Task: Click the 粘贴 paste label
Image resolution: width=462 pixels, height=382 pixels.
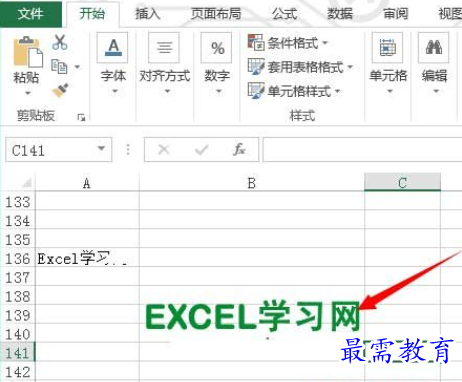Action: point(26,77)
